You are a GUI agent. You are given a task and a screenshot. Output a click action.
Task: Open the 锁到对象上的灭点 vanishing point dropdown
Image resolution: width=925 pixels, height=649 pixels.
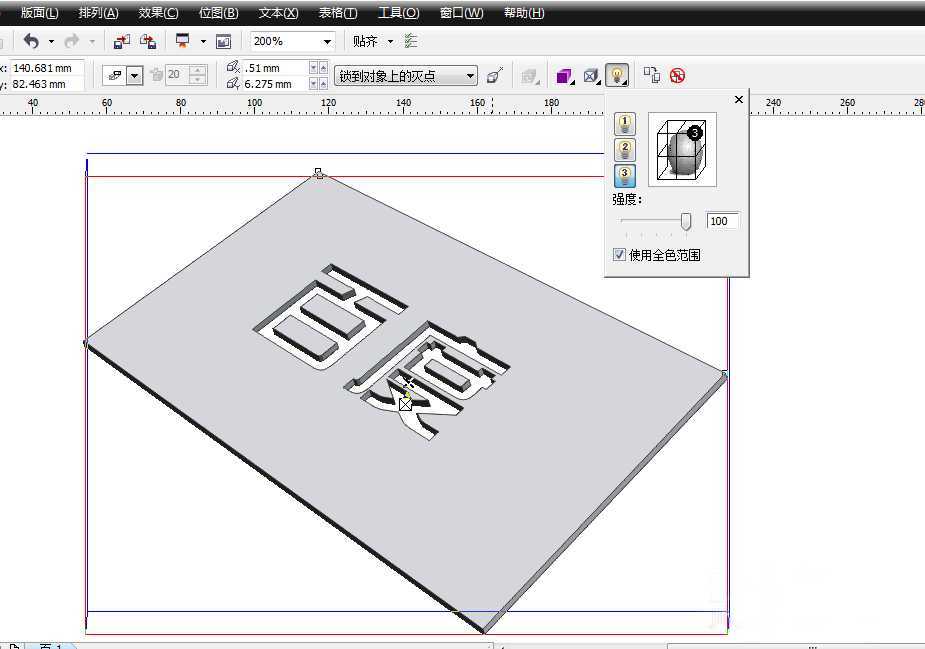tap(471, 75)
